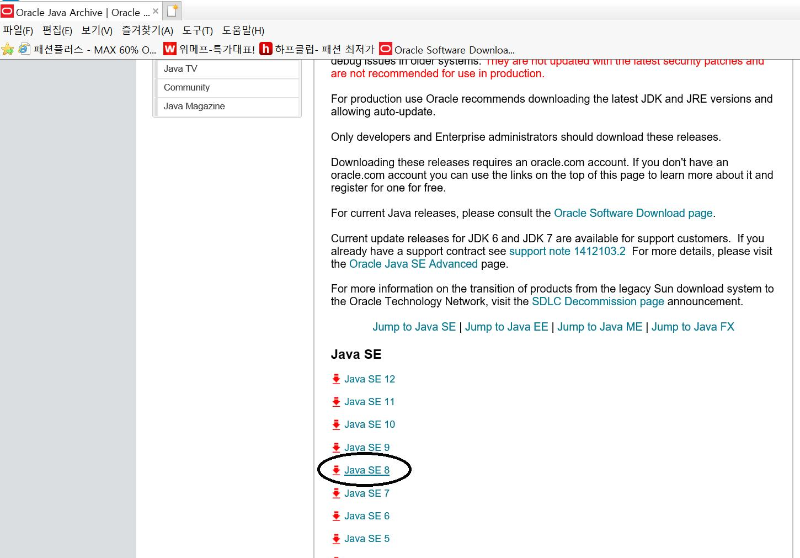The image size is (800, 558).
Task: Close the Oracle Java Archive tab
Action: click(x=156, y=11)
